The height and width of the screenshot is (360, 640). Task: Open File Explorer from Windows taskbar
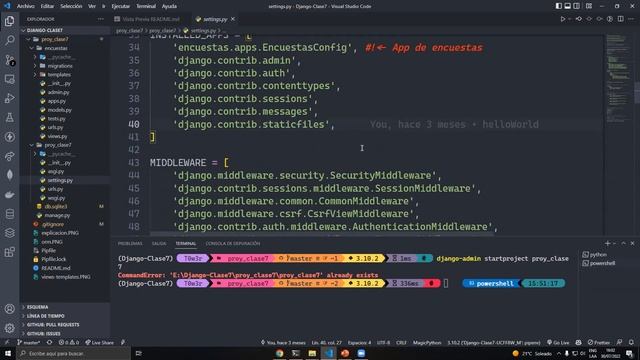click(312, 353)
